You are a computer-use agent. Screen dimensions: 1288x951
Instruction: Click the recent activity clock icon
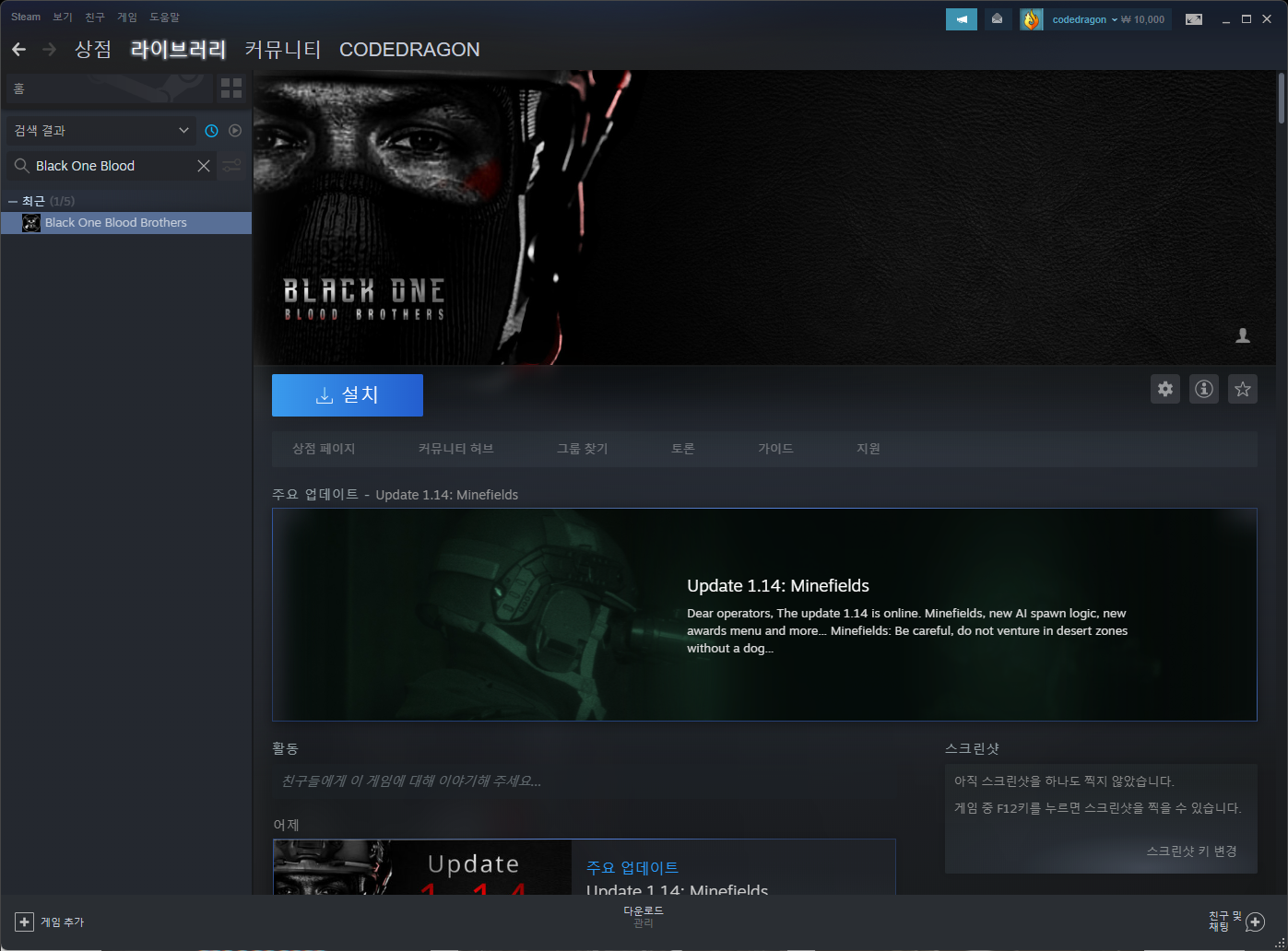(x=211, y=131)
